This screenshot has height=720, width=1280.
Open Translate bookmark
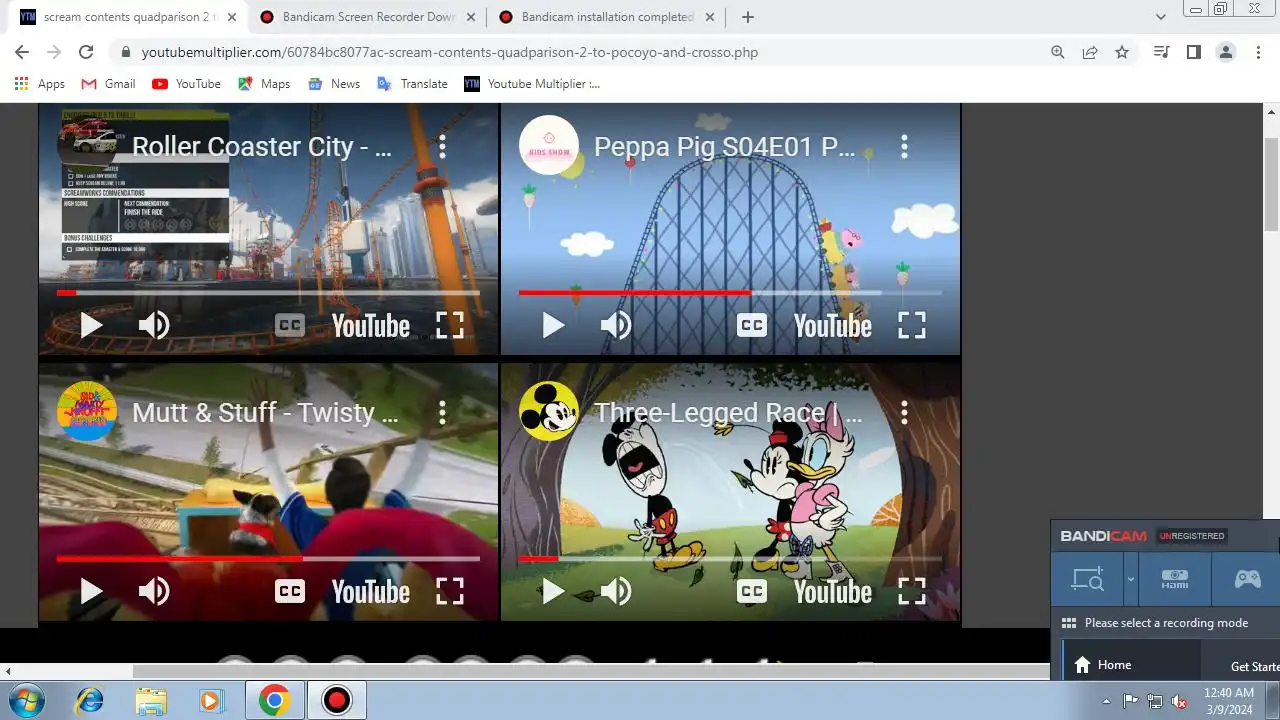(412, 84)
